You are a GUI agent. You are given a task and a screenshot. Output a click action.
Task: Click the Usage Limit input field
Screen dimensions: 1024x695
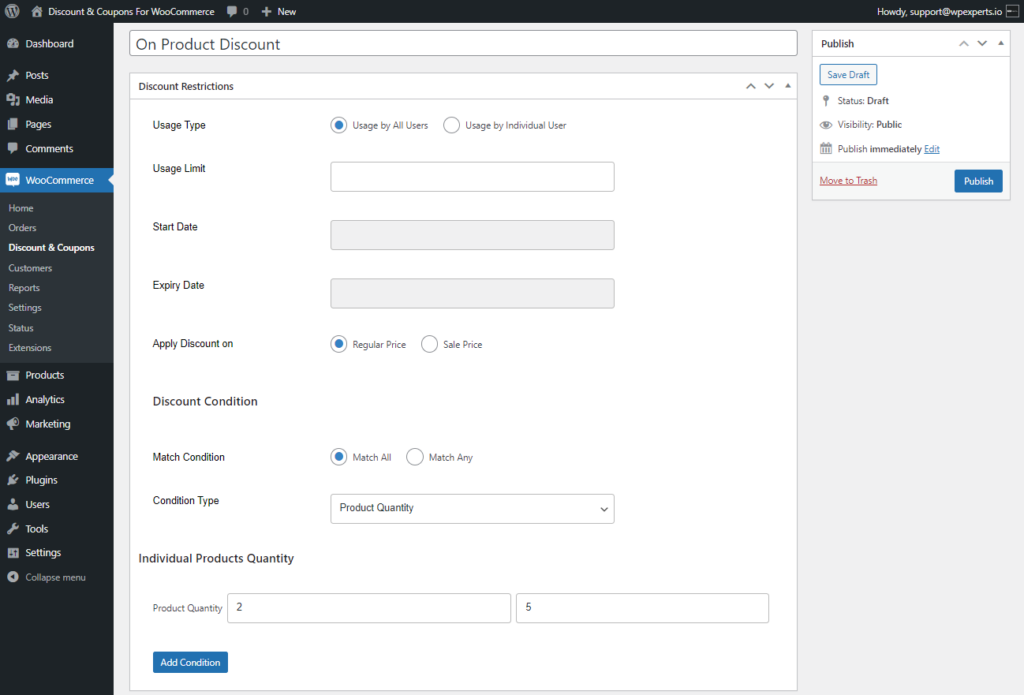(472, 176)
